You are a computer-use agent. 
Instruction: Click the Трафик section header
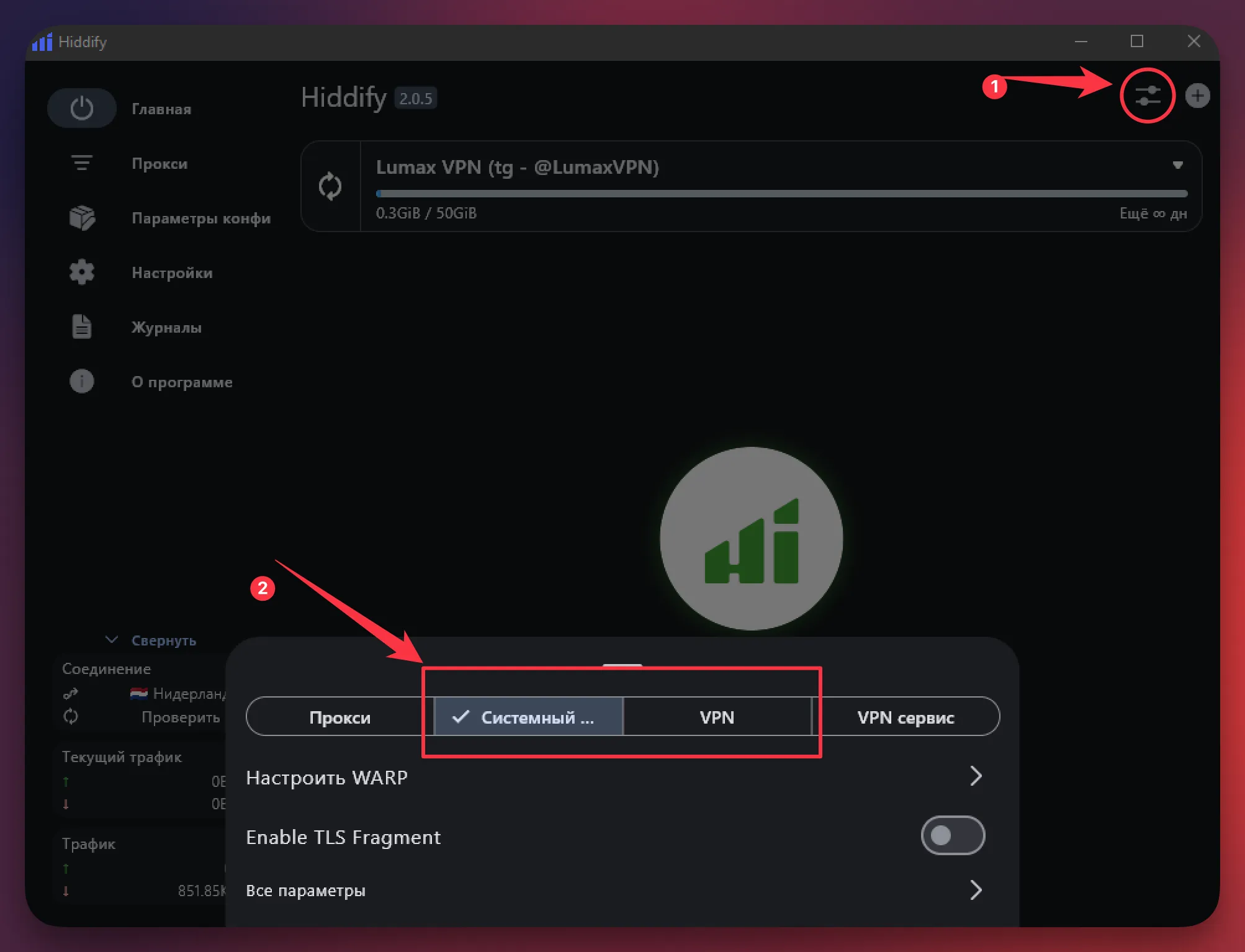(89, 844)
